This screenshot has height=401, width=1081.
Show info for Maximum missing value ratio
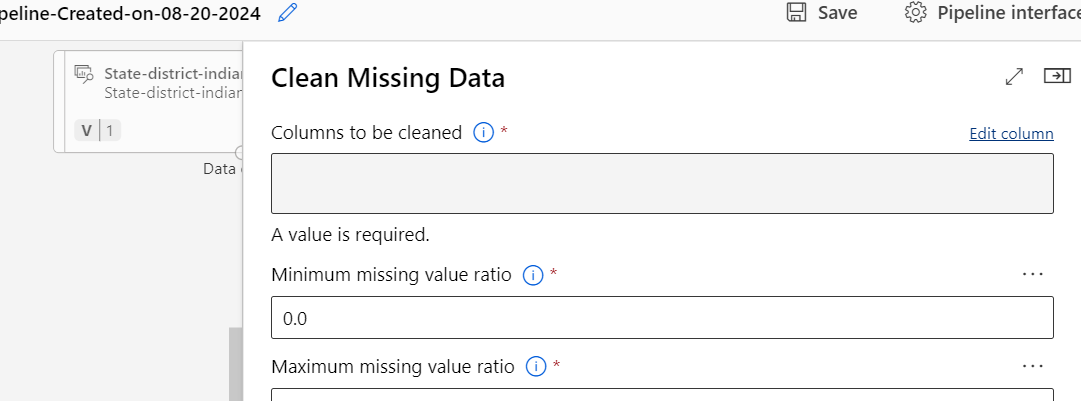click(536, 367)
